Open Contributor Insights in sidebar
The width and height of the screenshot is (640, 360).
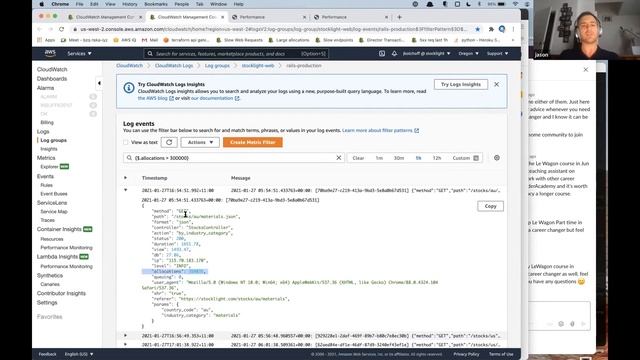pos(61,293)
